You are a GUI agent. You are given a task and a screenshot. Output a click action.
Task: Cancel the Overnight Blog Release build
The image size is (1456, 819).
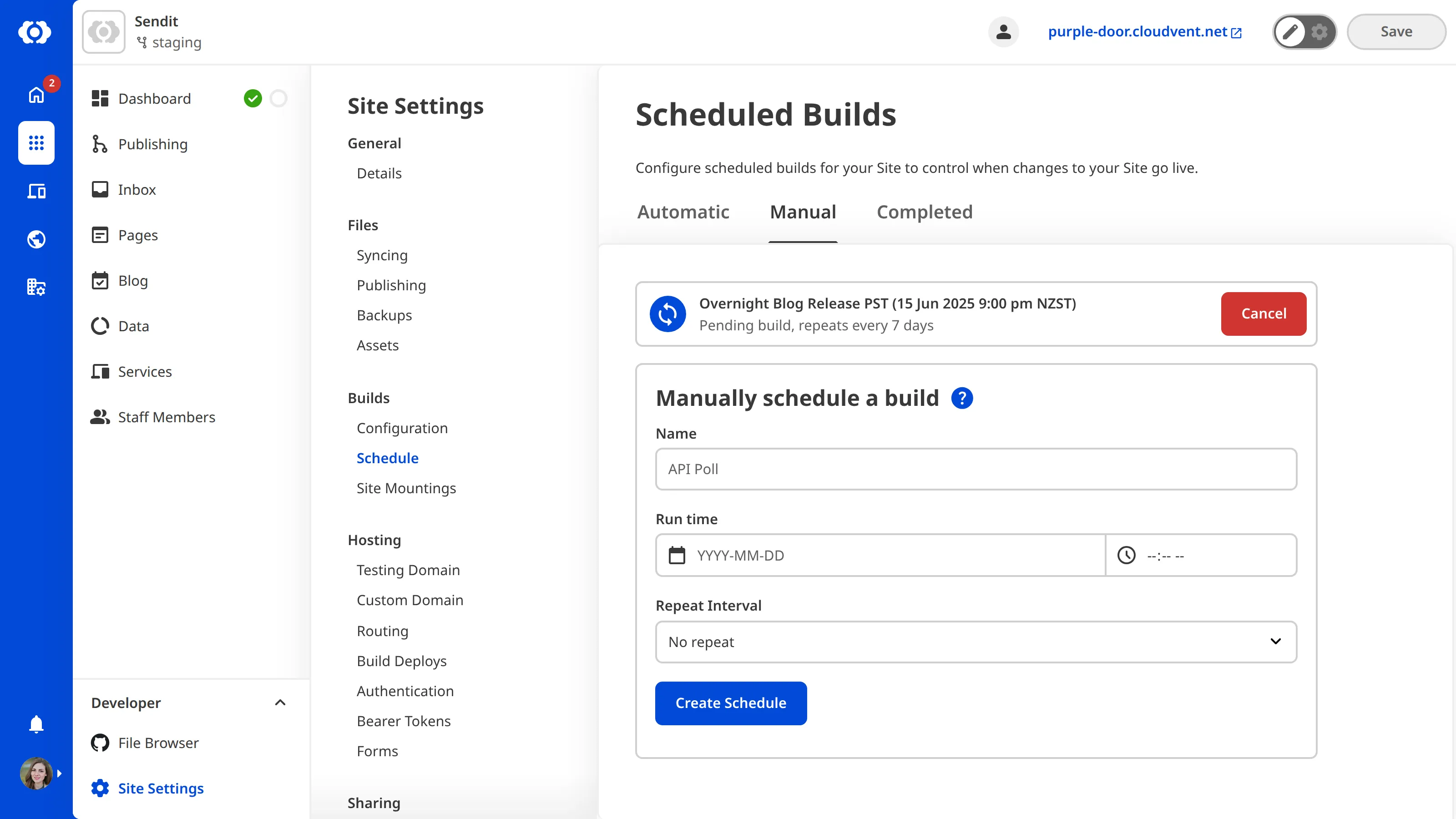pyautogui.click(x=1263, y=313)
